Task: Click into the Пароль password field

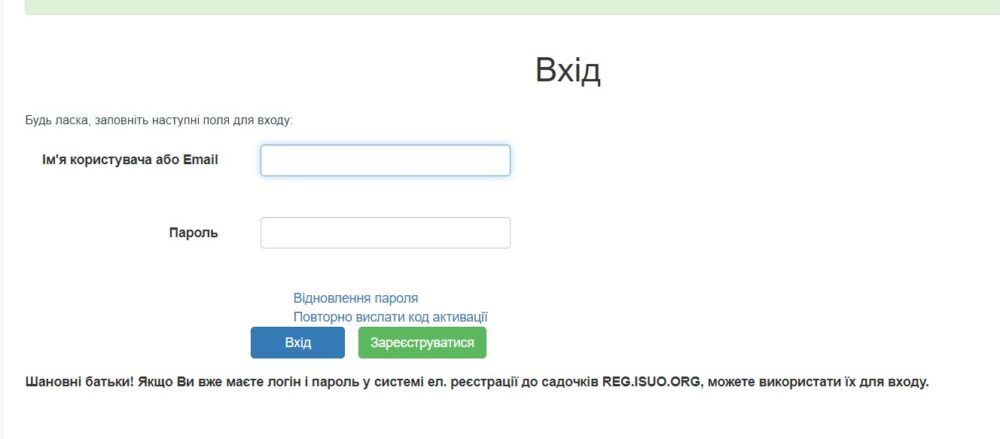Action: click(385, 233)
